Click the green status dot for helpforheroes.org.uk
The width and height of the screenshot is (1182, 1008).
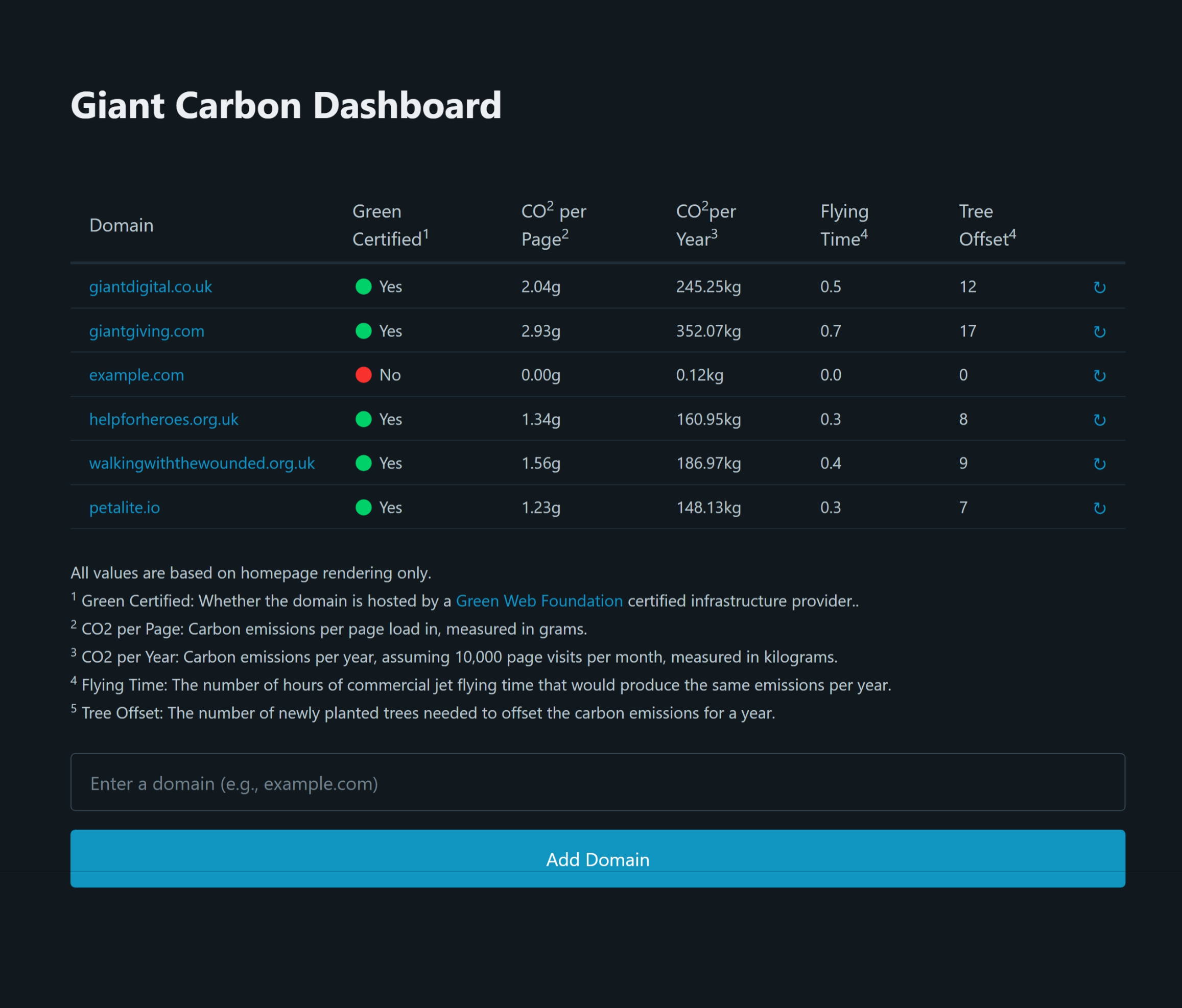(363, 419)
